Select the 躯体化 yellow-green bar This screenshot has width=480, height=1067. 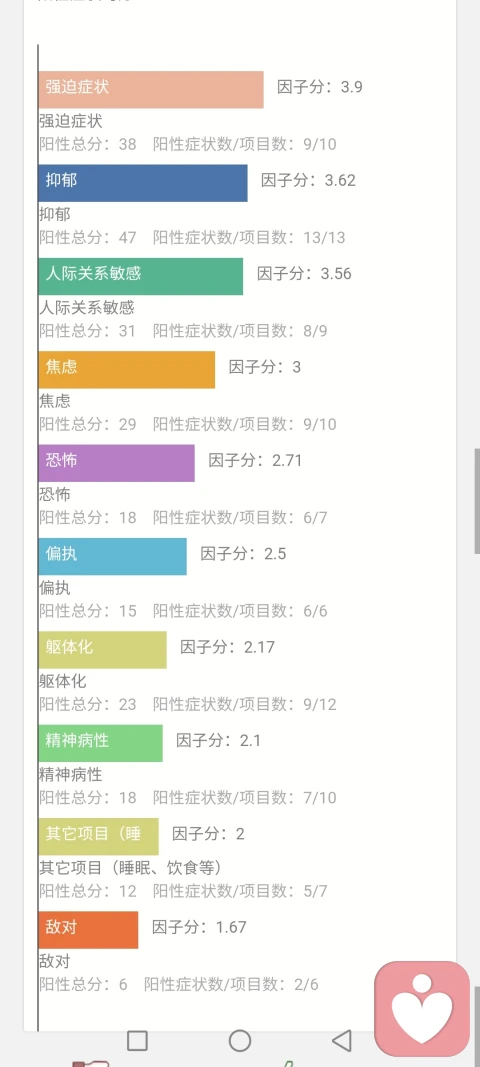coord(103,649)
